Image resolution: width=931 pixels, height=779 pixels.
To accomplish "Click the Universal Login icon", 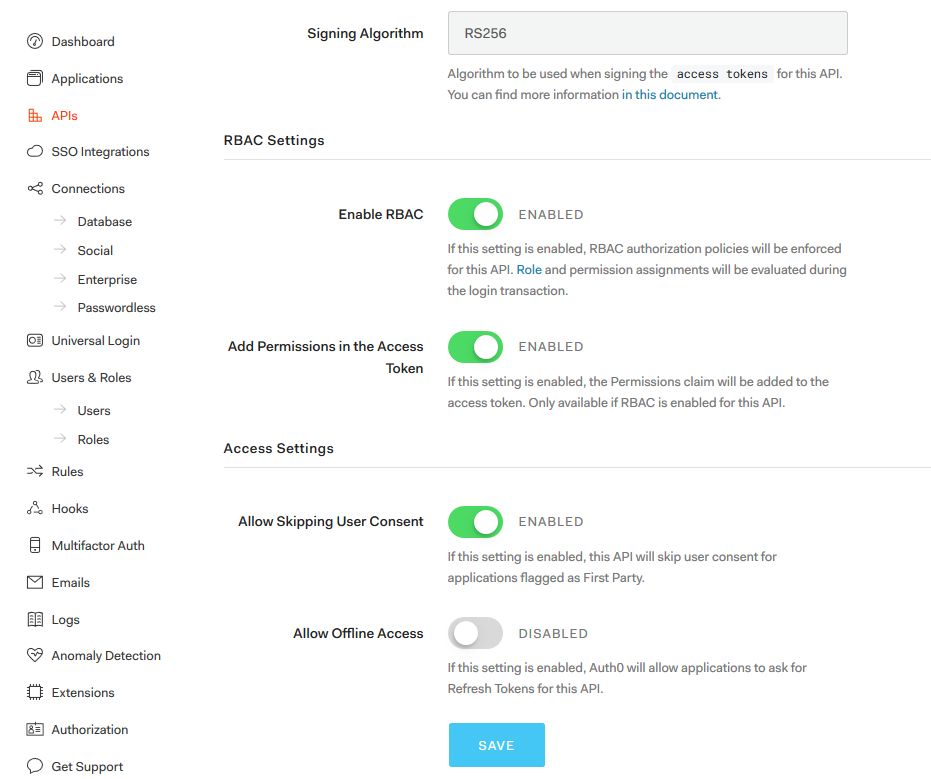I will pos(35,341).
